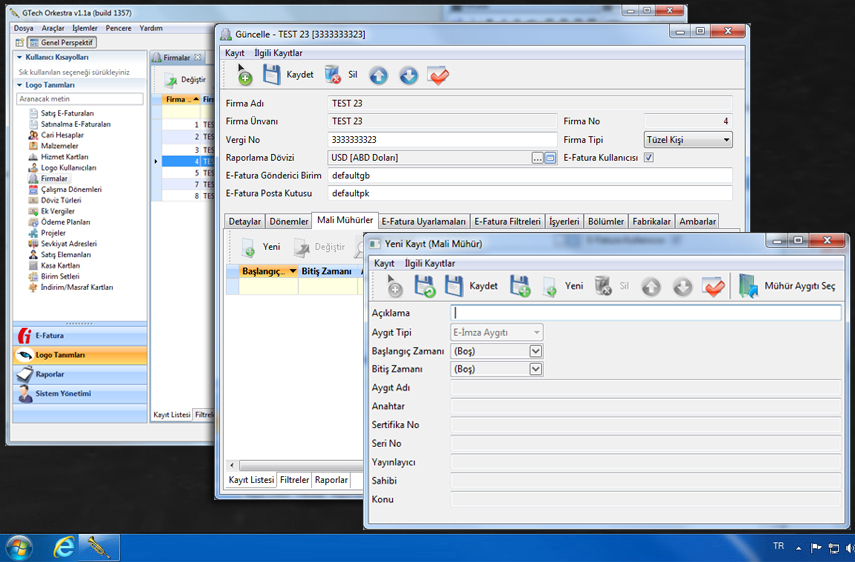This screenshot has width=855, height=562.
Task: Expand the Firma Tipi combo box
Action: click(725, 140)
